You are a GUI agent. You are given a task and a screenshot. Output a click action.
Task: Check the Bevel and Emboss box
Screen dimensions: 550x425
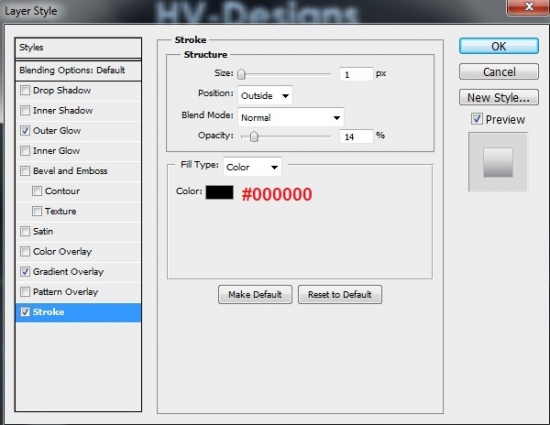click(x=25, y=171)
